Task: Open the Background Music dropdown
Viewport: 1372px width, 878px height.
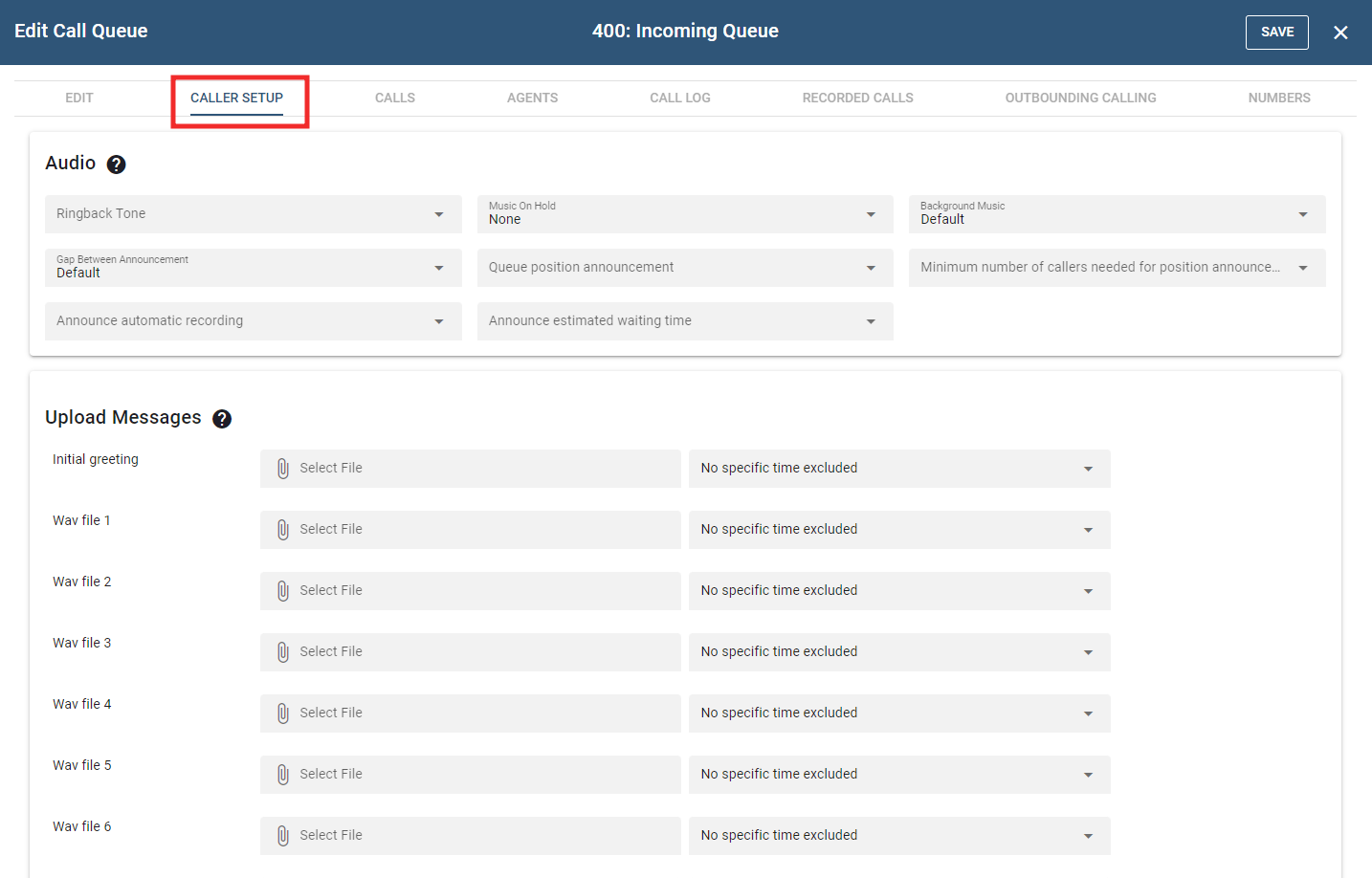Action: (x=1117, y=214)
